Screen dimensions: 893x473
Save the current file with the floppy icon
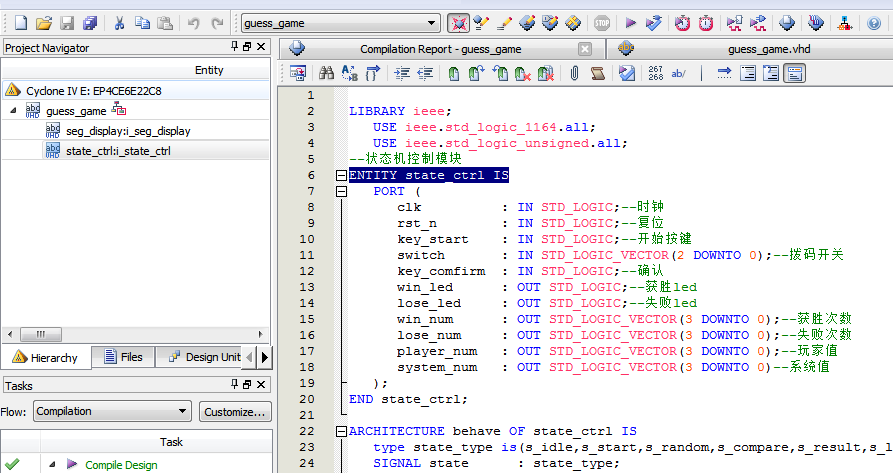tap(67, 23)
